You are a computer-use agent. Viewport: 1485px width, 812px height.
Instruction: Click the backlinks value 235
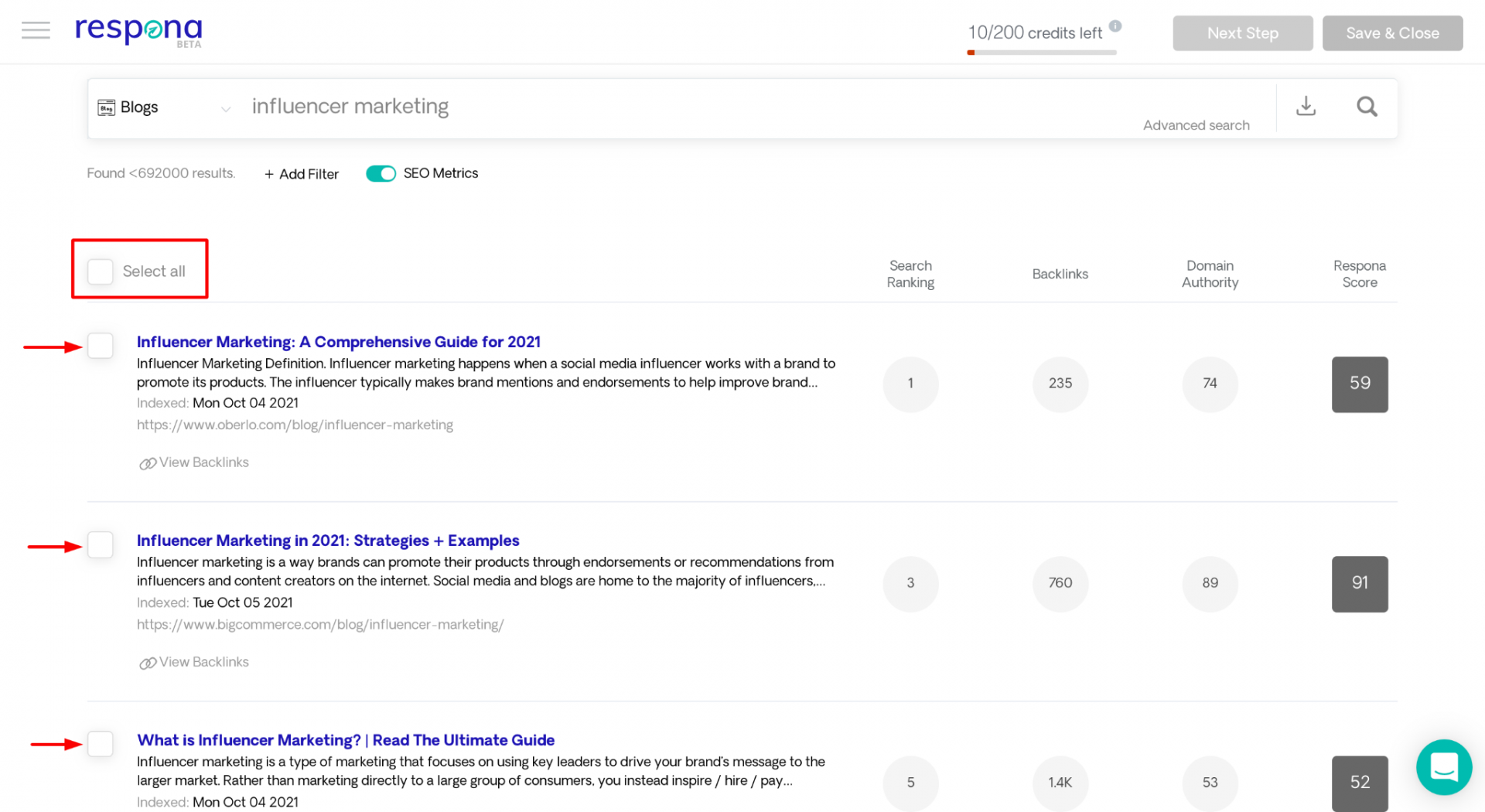1060,384
